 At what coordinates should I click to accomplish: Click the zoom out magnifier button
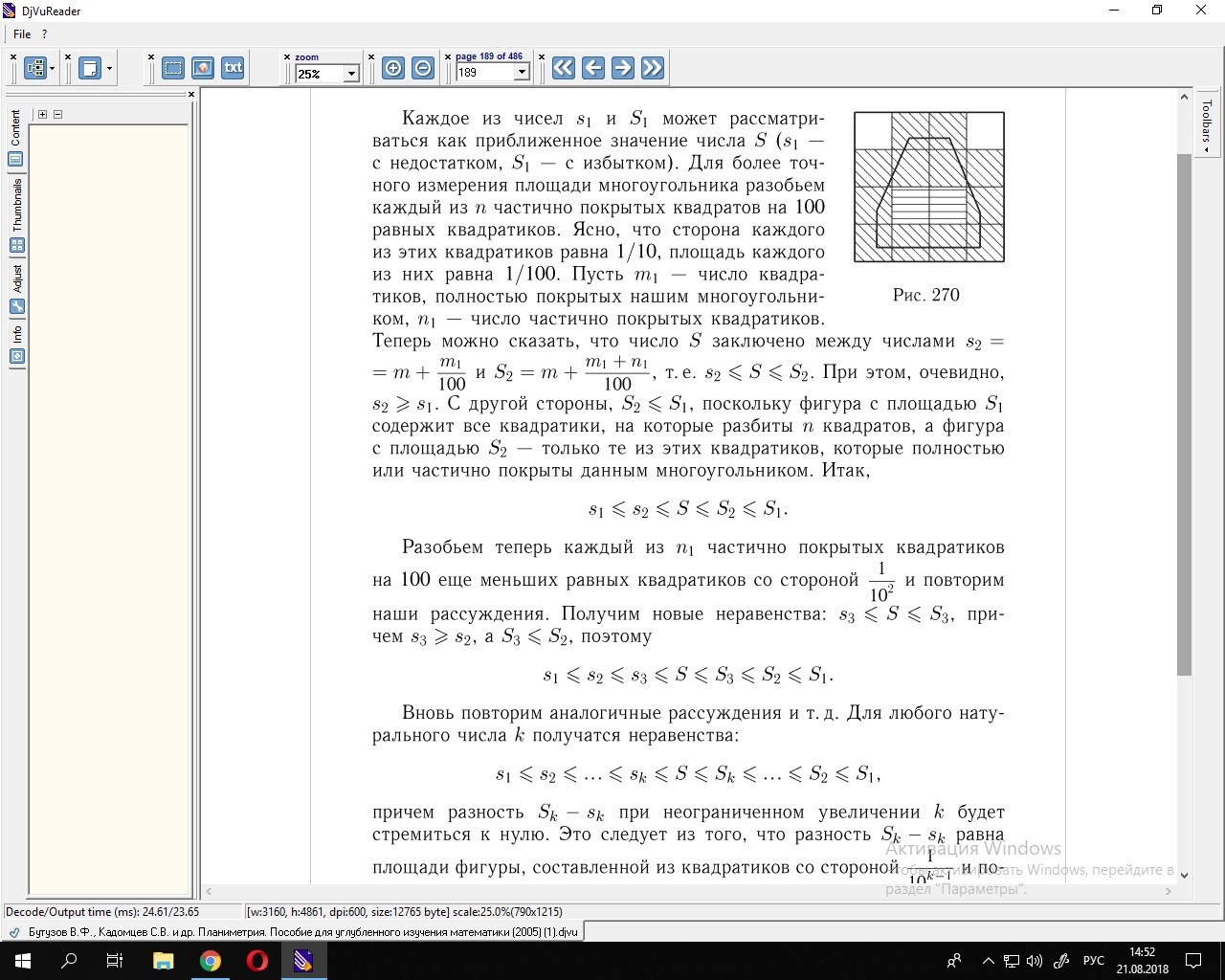pyautogui.click(x=423, y=68)
